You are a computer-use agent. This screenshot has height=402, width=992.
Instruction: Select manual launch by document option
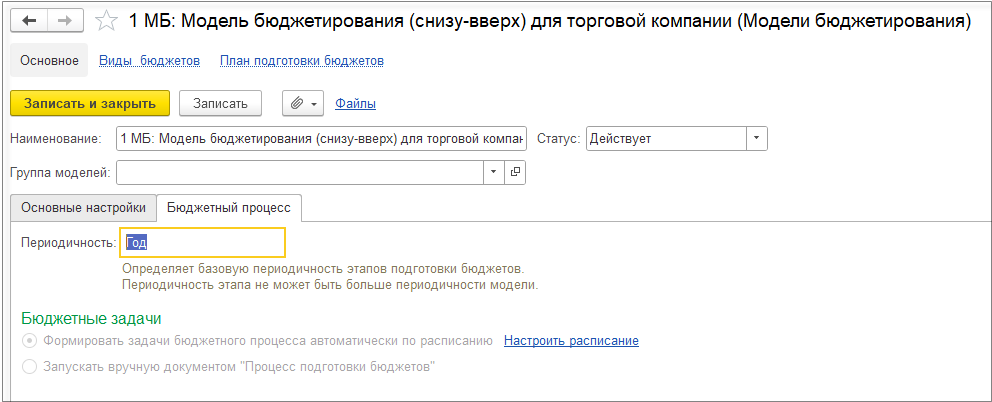[28, 367]
